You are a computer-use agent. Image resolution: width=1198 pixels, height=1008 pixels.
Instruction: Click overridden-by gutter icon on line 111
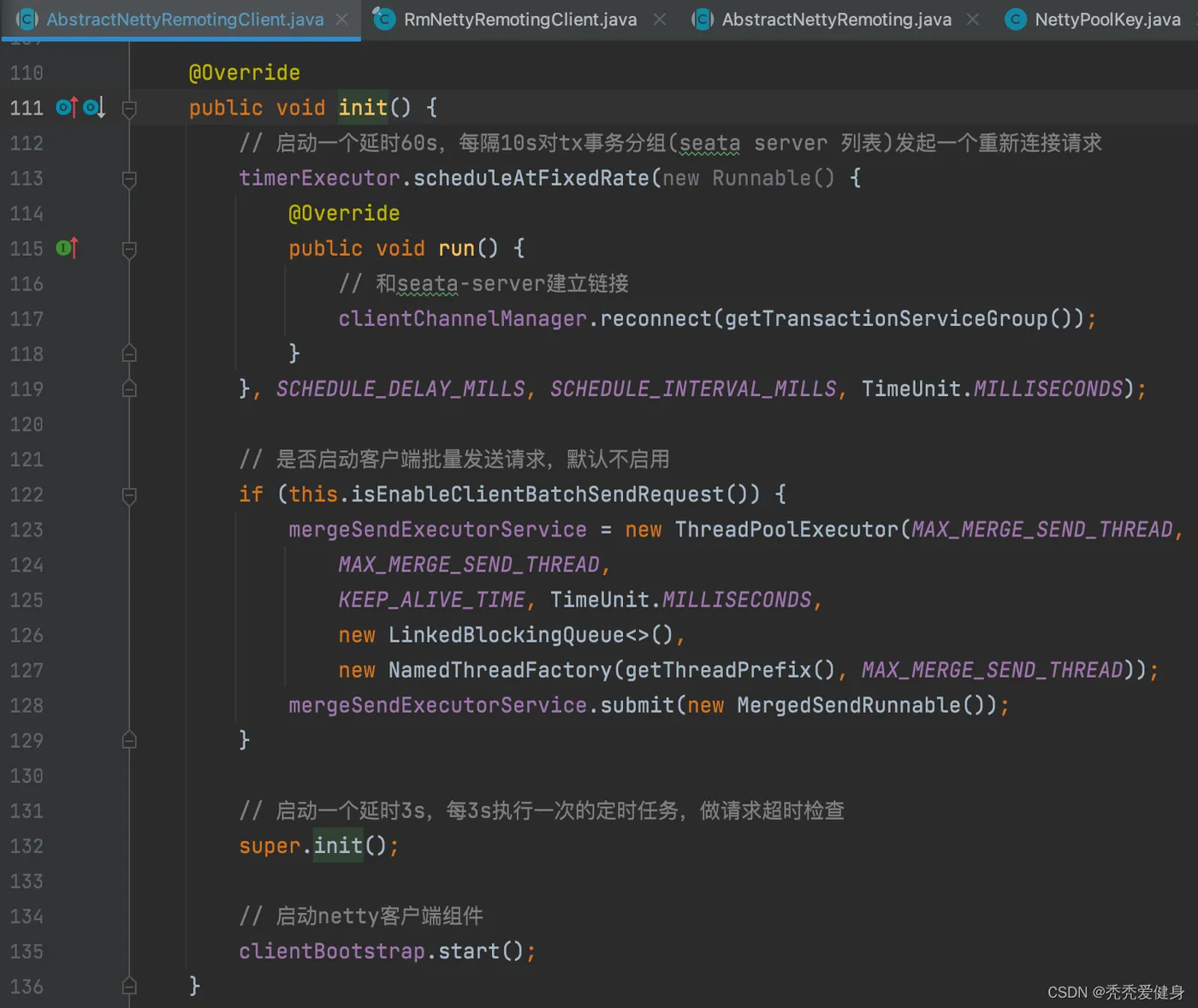click(x=94, y=107)
